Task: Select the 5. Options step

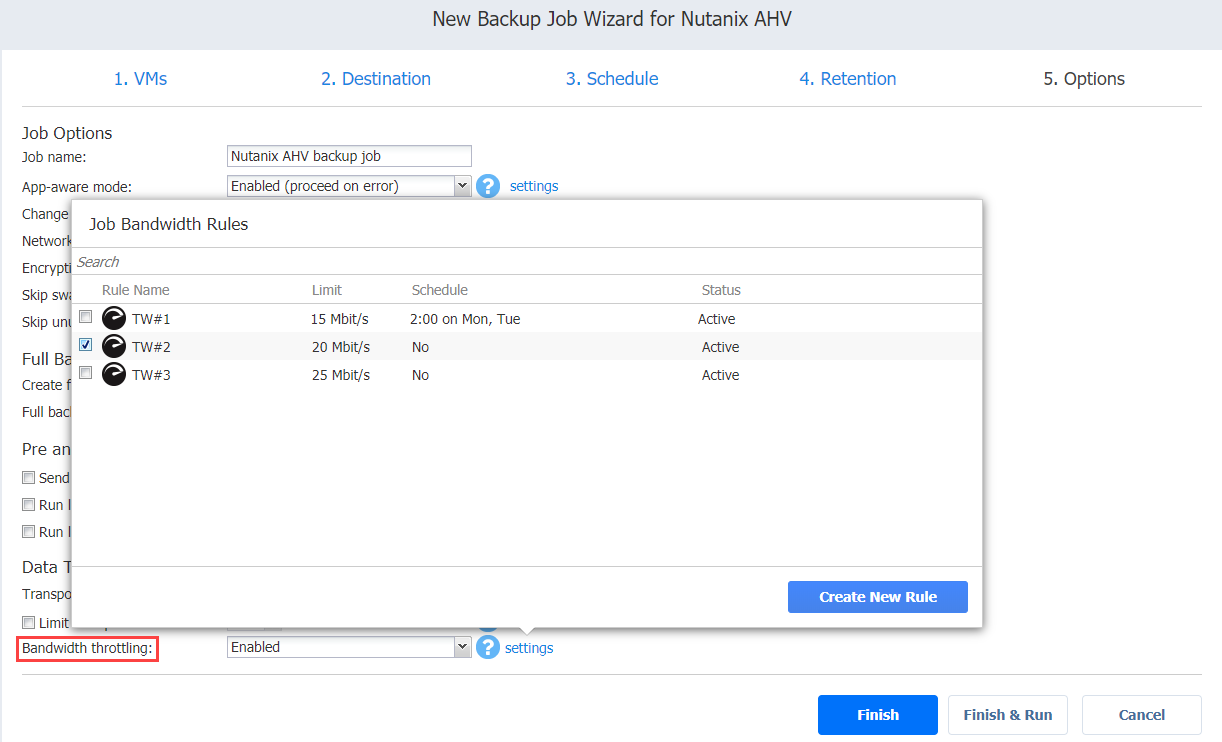Action: [1084, 79]
